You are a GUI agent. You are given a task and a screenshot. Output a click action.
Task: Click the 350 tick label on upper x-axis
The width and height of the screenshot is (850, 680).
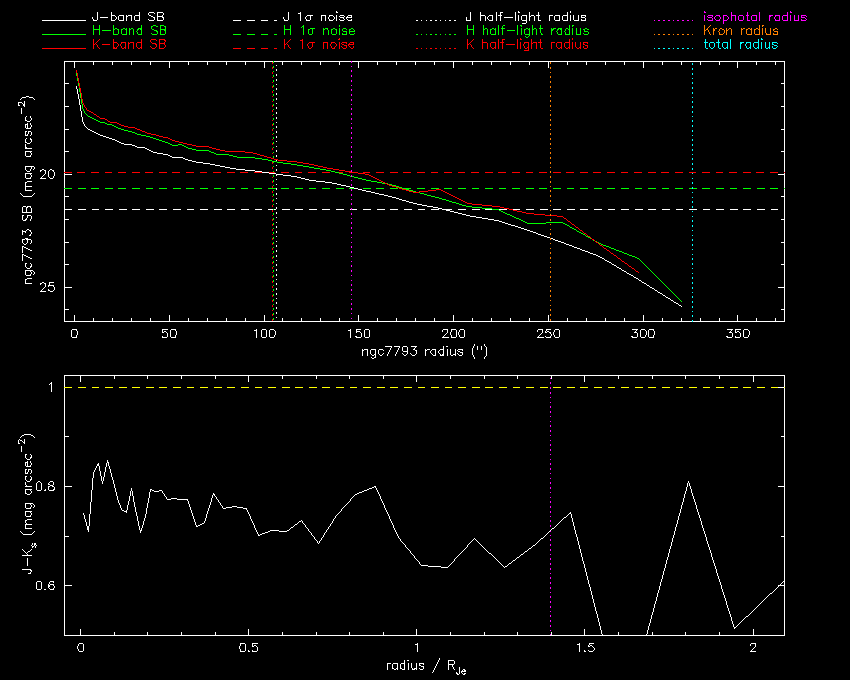(x=737, y=332)
